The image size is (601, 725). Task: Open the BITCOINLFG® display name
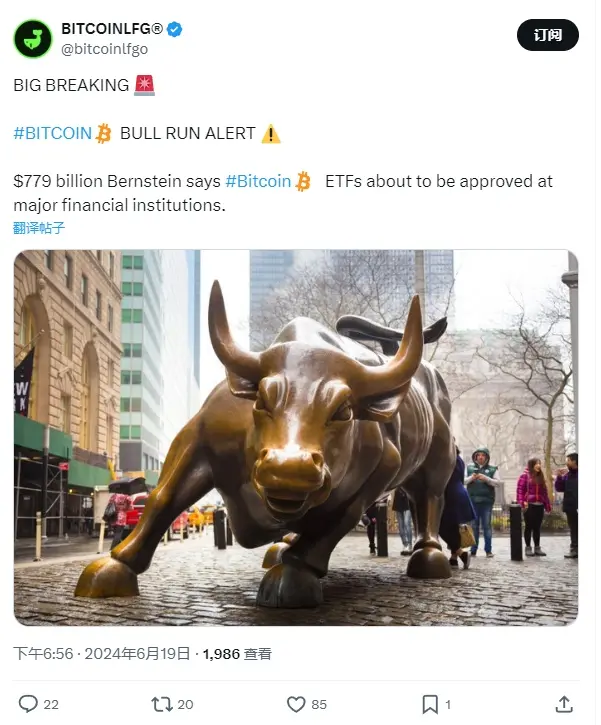[x=112, y=29]
